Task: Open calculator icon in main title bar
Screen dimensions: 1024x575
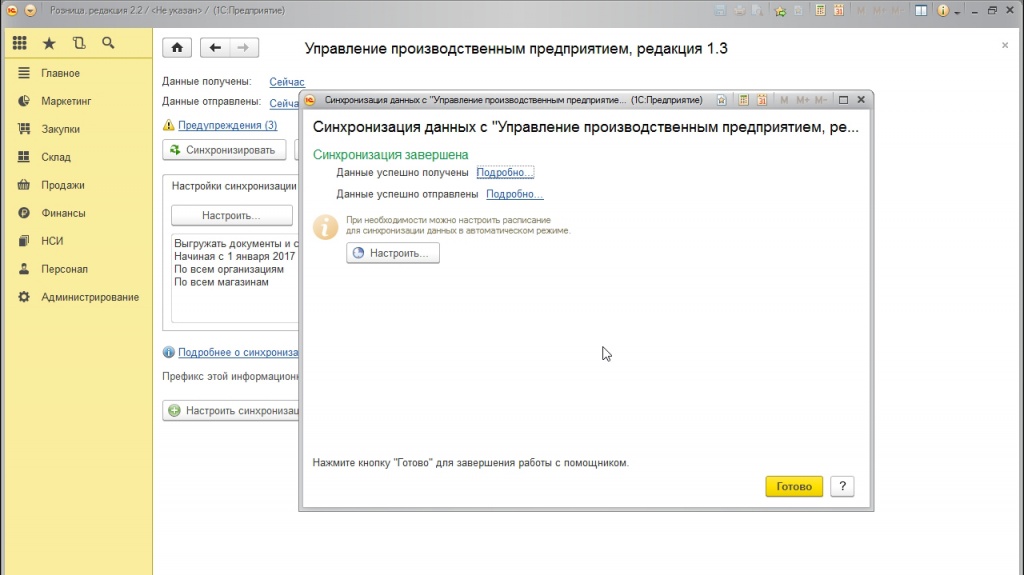Action: [x=820, y=10]
